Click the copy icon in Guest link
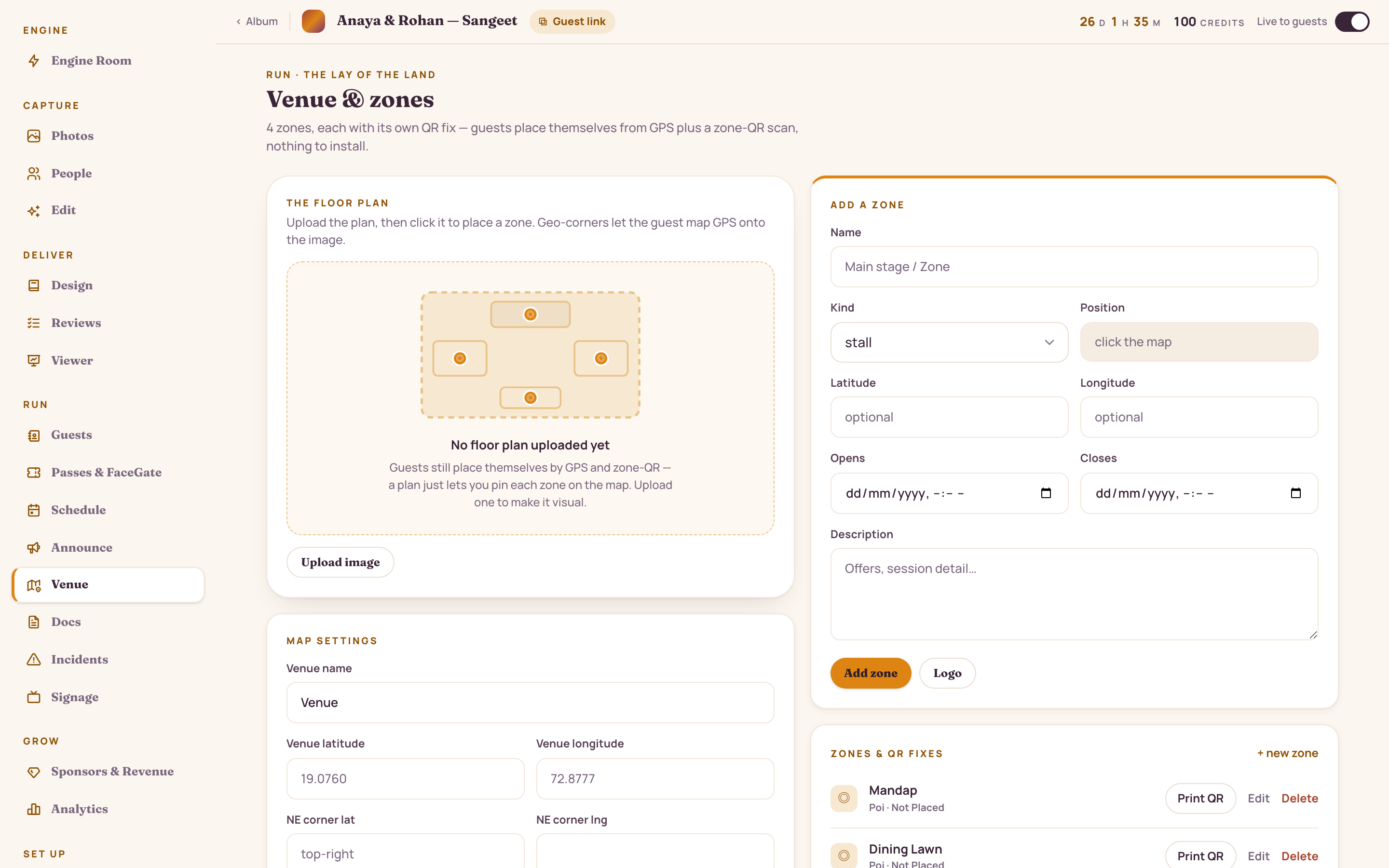The height and width of the screenshot is (868, 1389). pos(543,22)
